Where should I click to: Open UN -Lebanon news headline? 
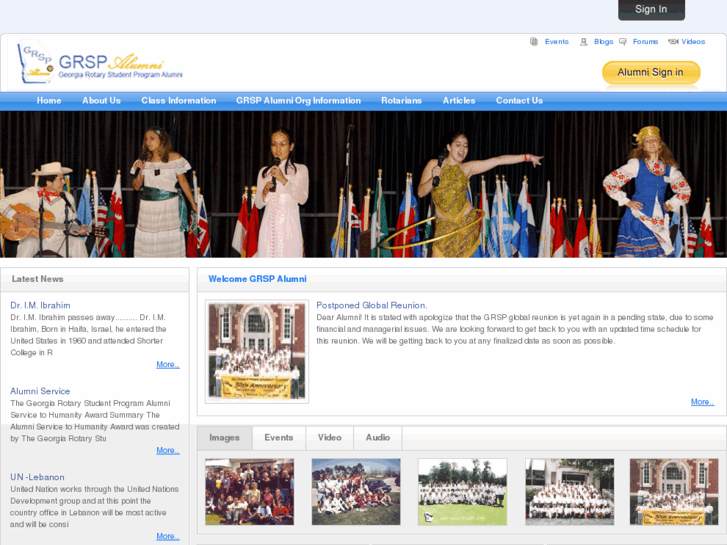coord(38,477)
